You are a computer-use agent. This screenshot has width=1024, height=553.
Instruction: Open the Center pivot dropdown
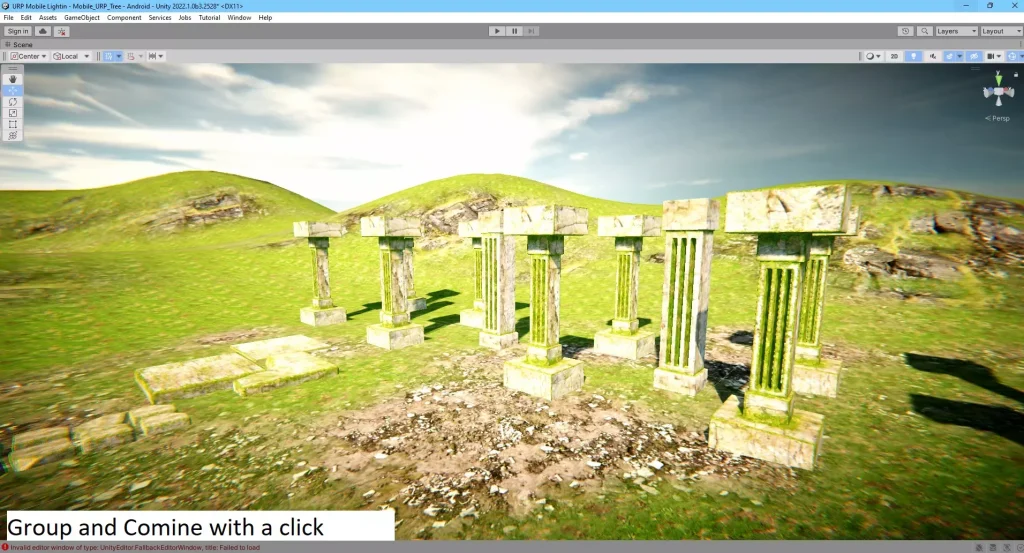click(x=27, y=56)
